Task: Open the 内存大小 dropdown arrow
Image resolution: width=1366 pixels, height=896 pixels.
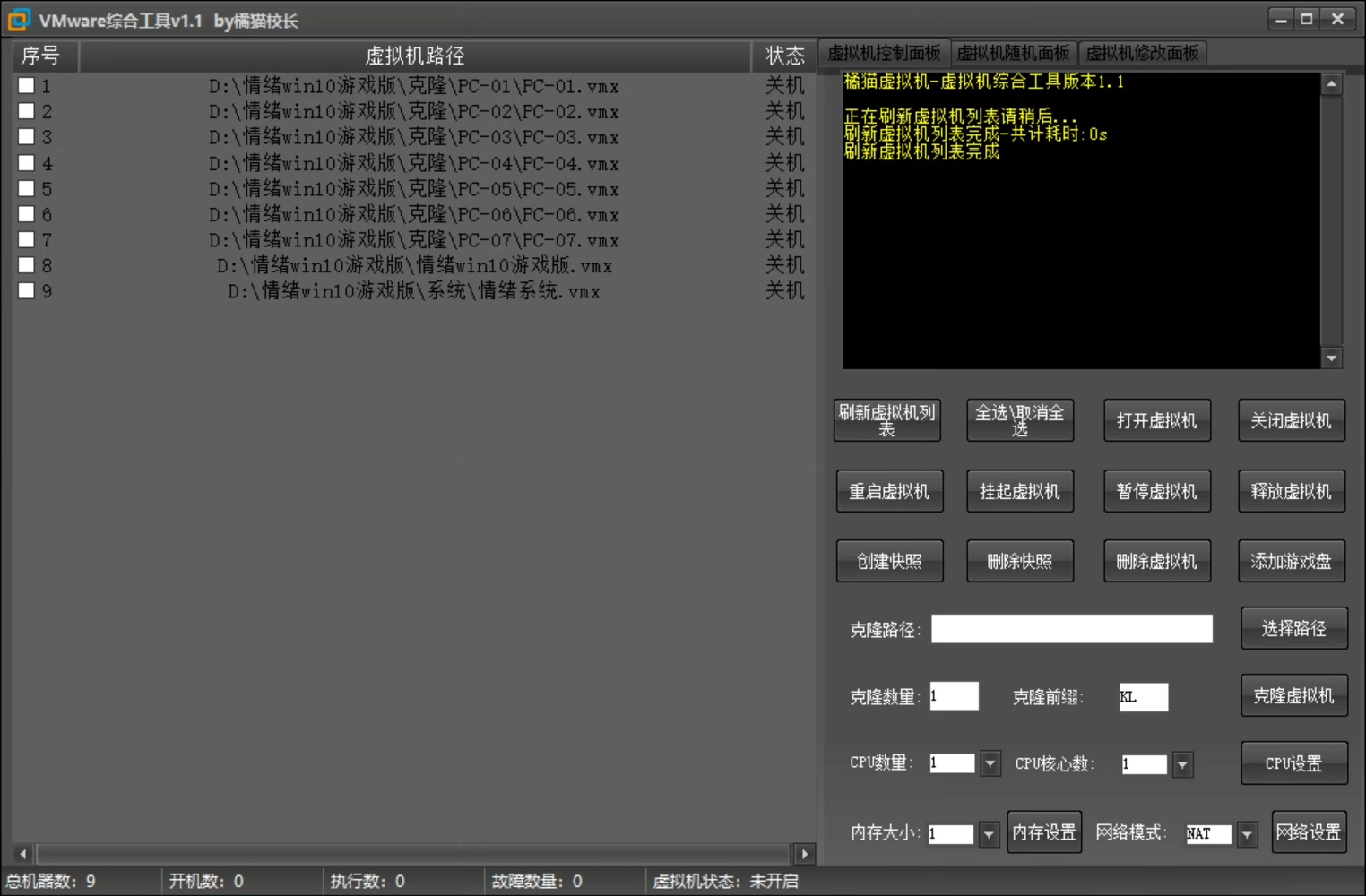Action: tap(989, 835)
